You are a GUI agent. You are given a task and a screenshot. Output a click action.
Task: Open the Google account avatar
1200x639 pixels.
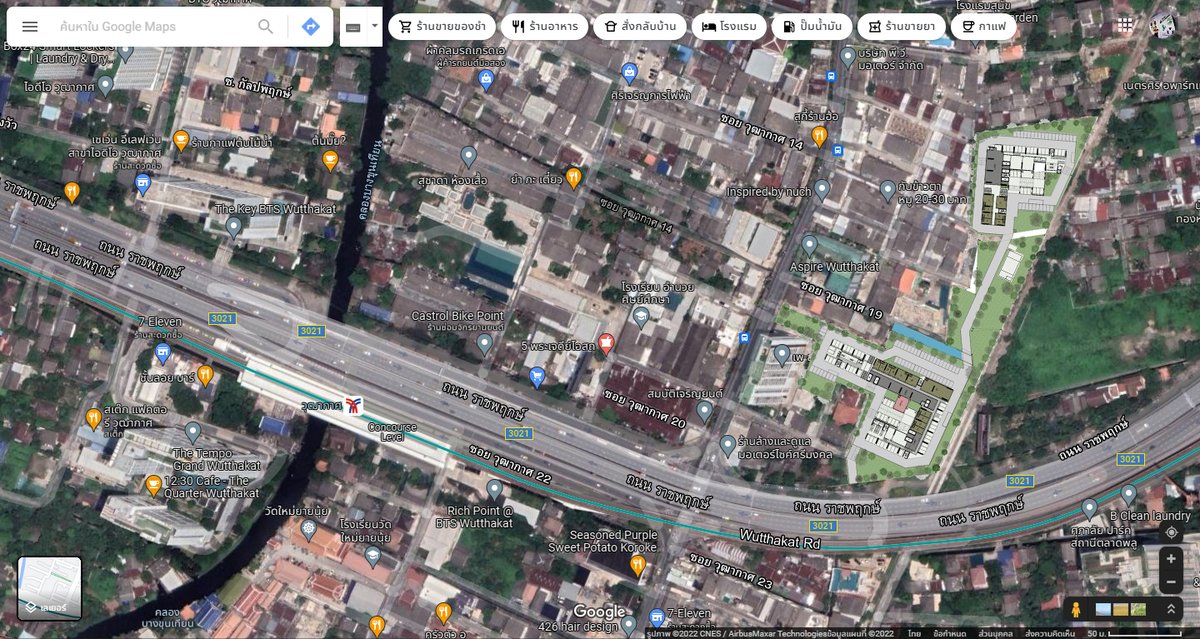pyautogui.click(x=1163, y=25)
